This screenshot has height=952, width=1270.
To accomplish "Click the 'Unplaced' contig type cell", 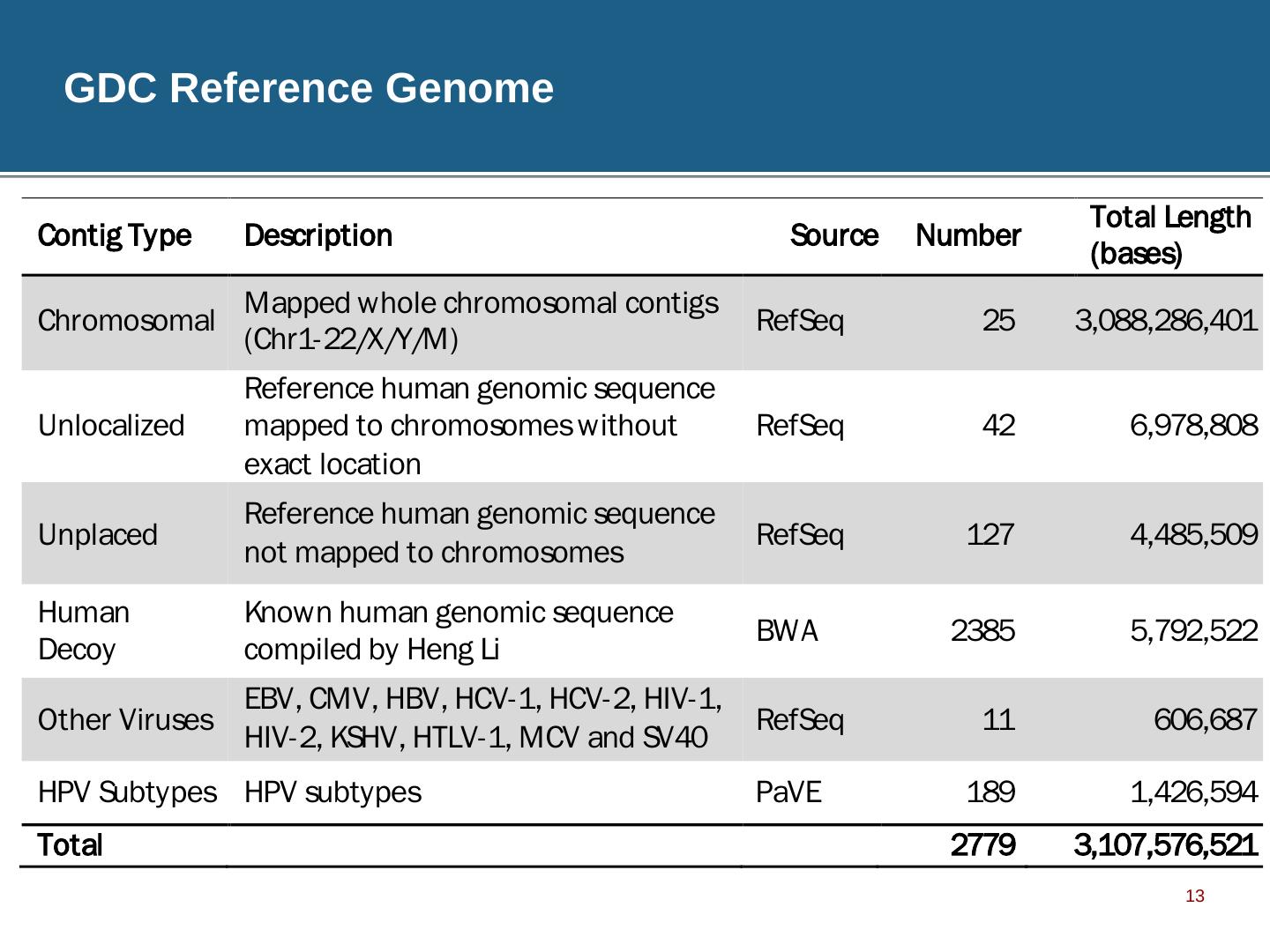I will (98, 534).
